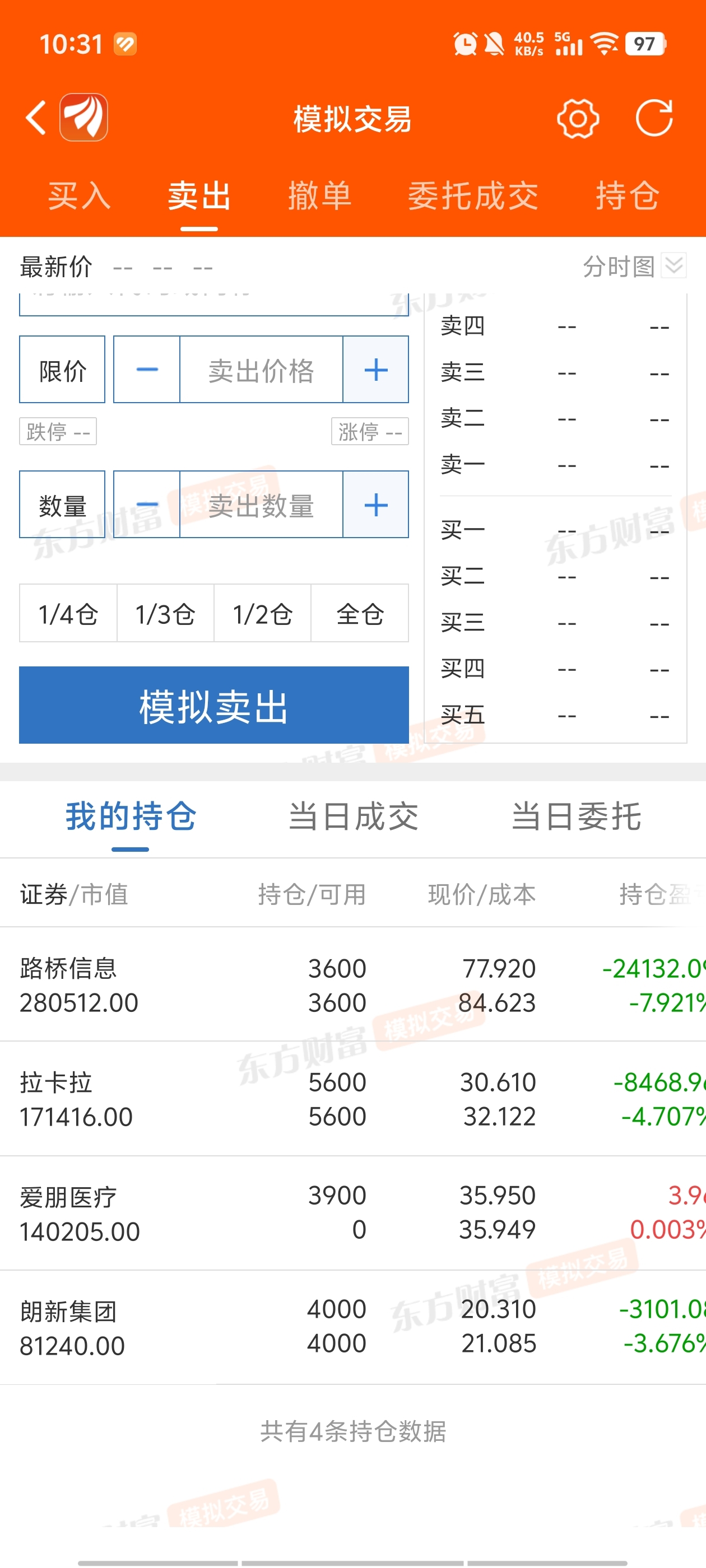Select the 爱朋医疗 holding row

tap(354, 1212)
